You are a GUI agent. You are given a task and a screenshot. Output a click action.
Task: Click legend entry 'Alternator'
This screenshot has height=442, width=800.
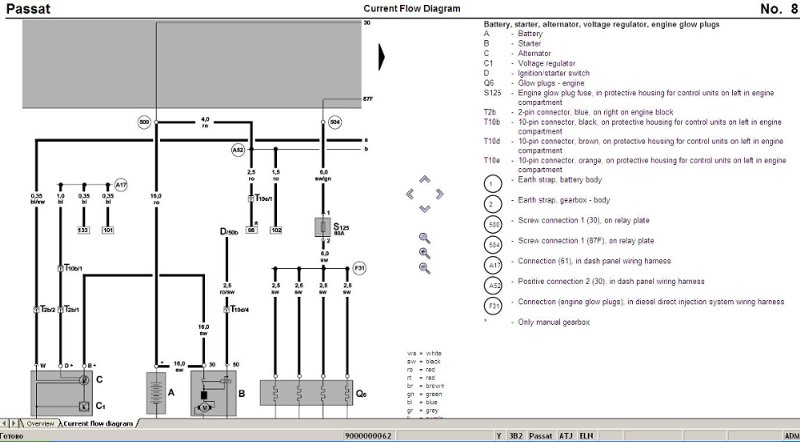click(534, 53)
